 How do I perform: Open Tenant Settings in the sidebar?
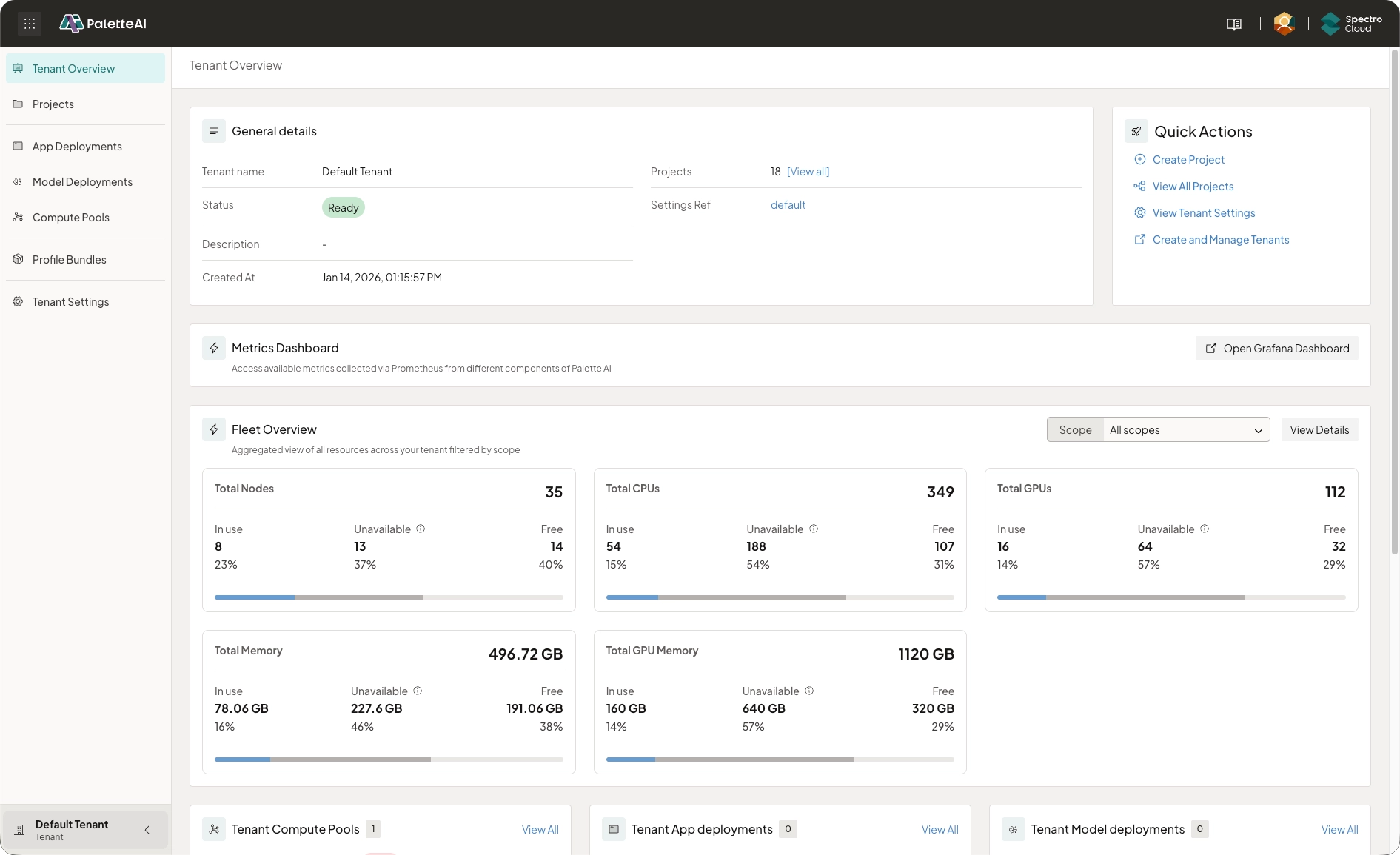pos(85,301)
